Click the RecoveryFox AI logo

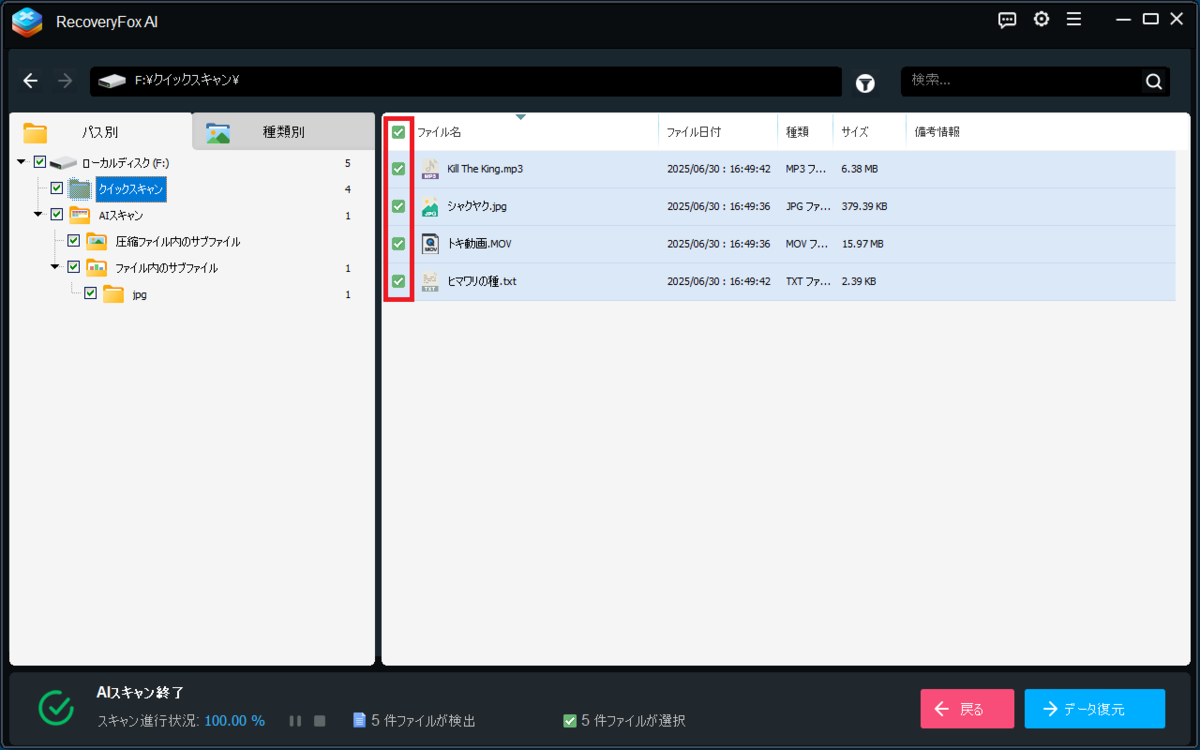pos(27,21)
